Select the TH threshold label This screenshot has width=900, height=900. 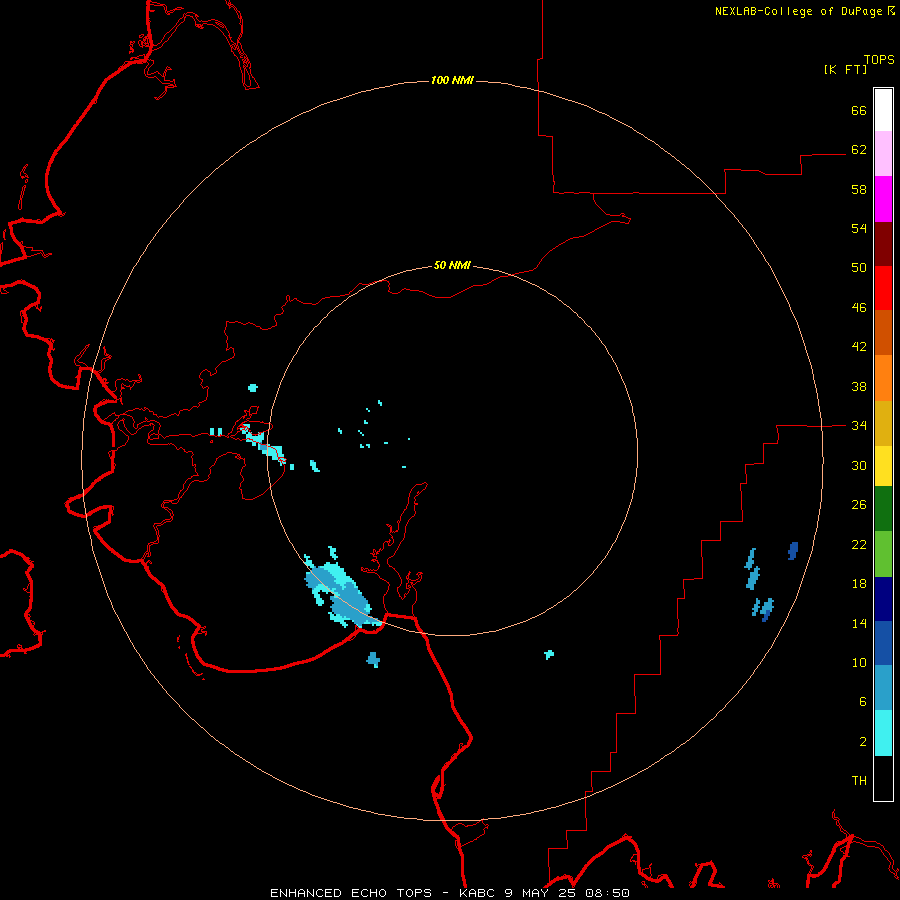pyautogui.click(x=859, y=781)
